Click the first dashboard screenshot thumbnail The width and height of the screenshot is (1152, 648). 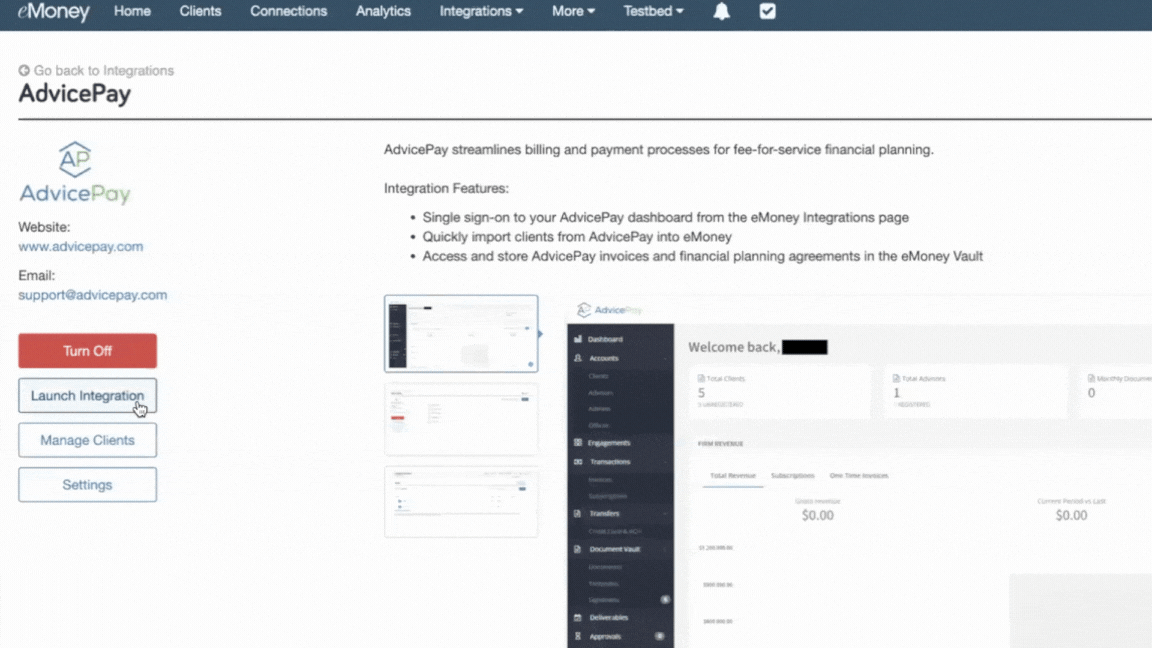pyautogui.click(x=461, y=333)
